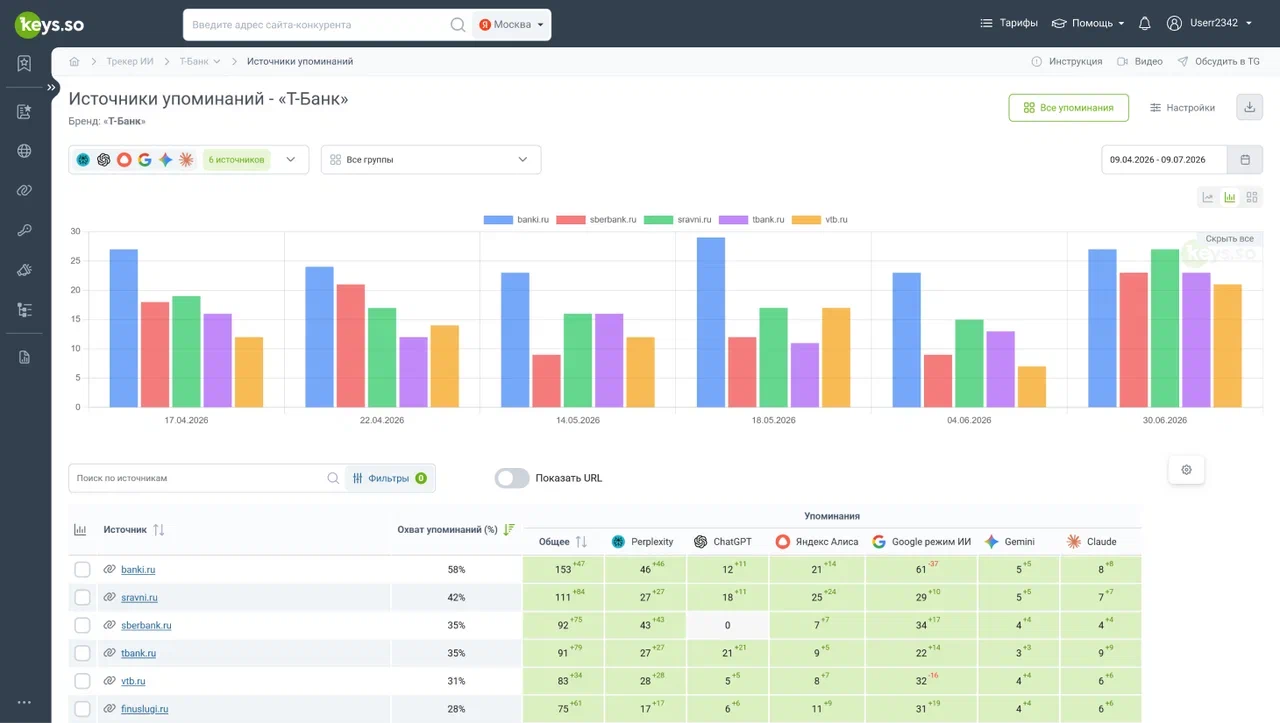Expand the Помощь help menu
This screenshot has height=723, width=1280.
1088,23
